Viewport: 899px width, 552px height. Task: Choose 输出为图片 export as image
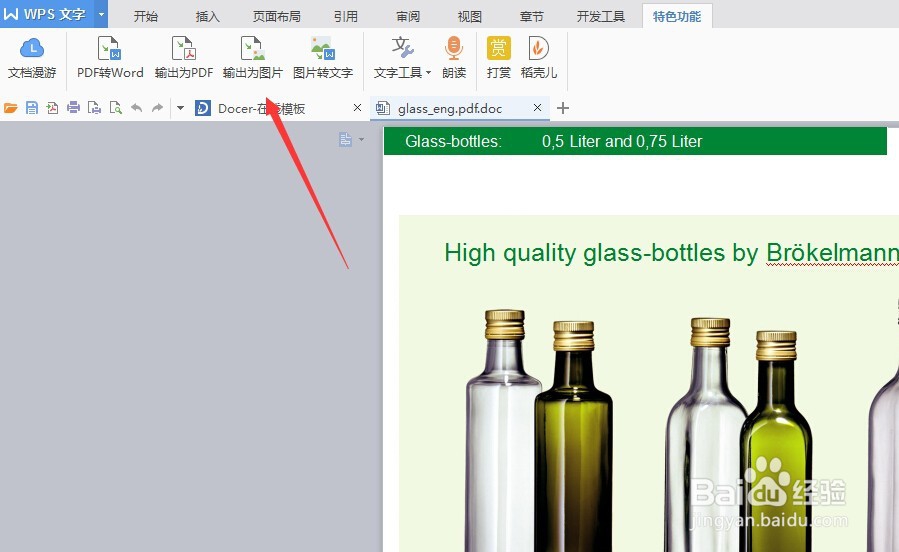(252, 57)
